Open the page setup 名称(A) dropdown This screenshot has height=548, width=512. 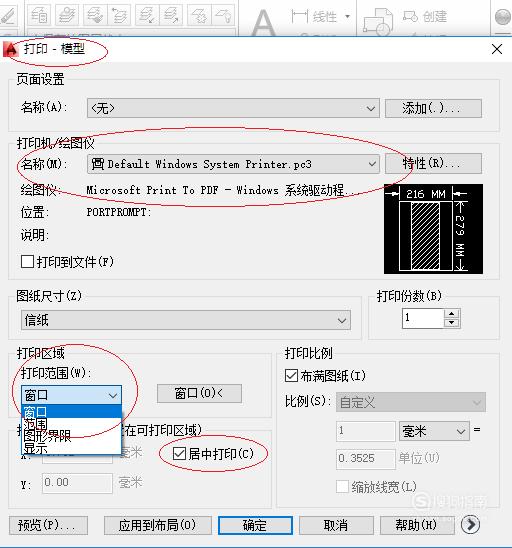tap(233, 108)
